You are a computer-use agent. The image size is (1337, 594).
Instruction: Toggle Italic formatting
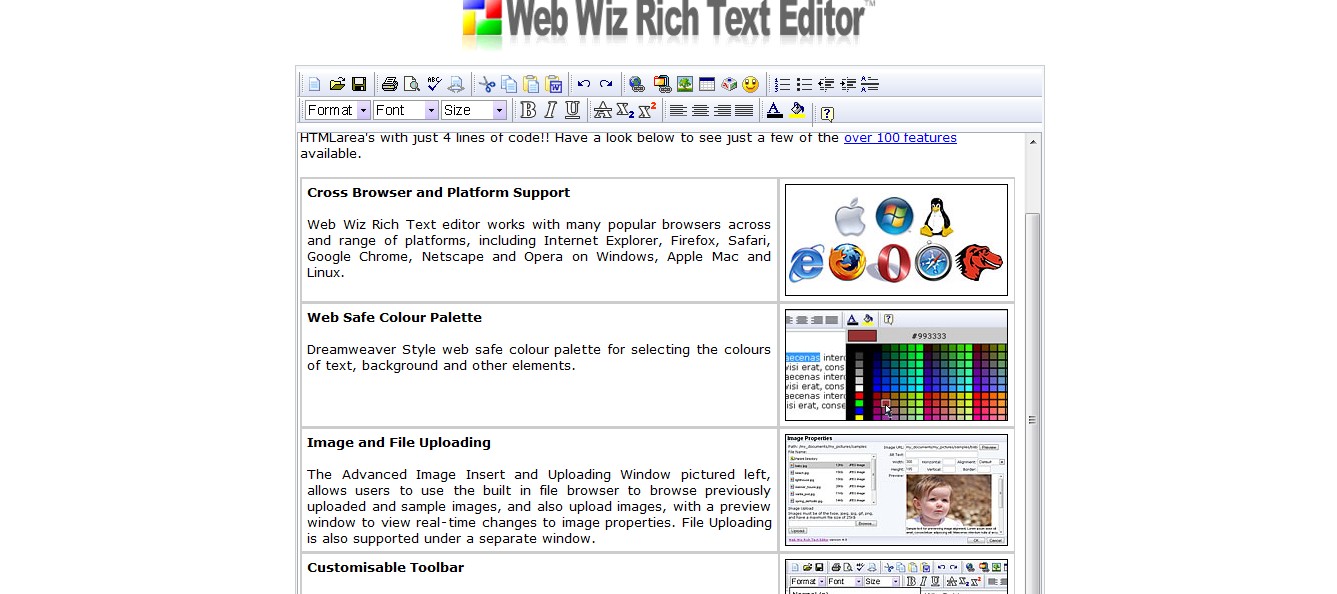(x=550, y=110)
